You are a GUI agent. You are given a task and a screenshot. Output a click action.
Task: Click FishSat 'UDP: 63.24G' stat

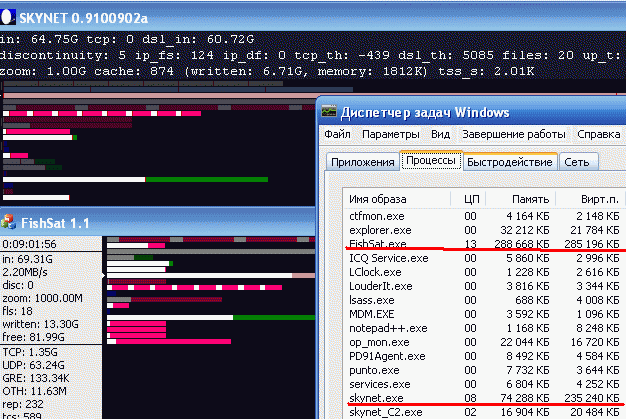tap(33, 365)
